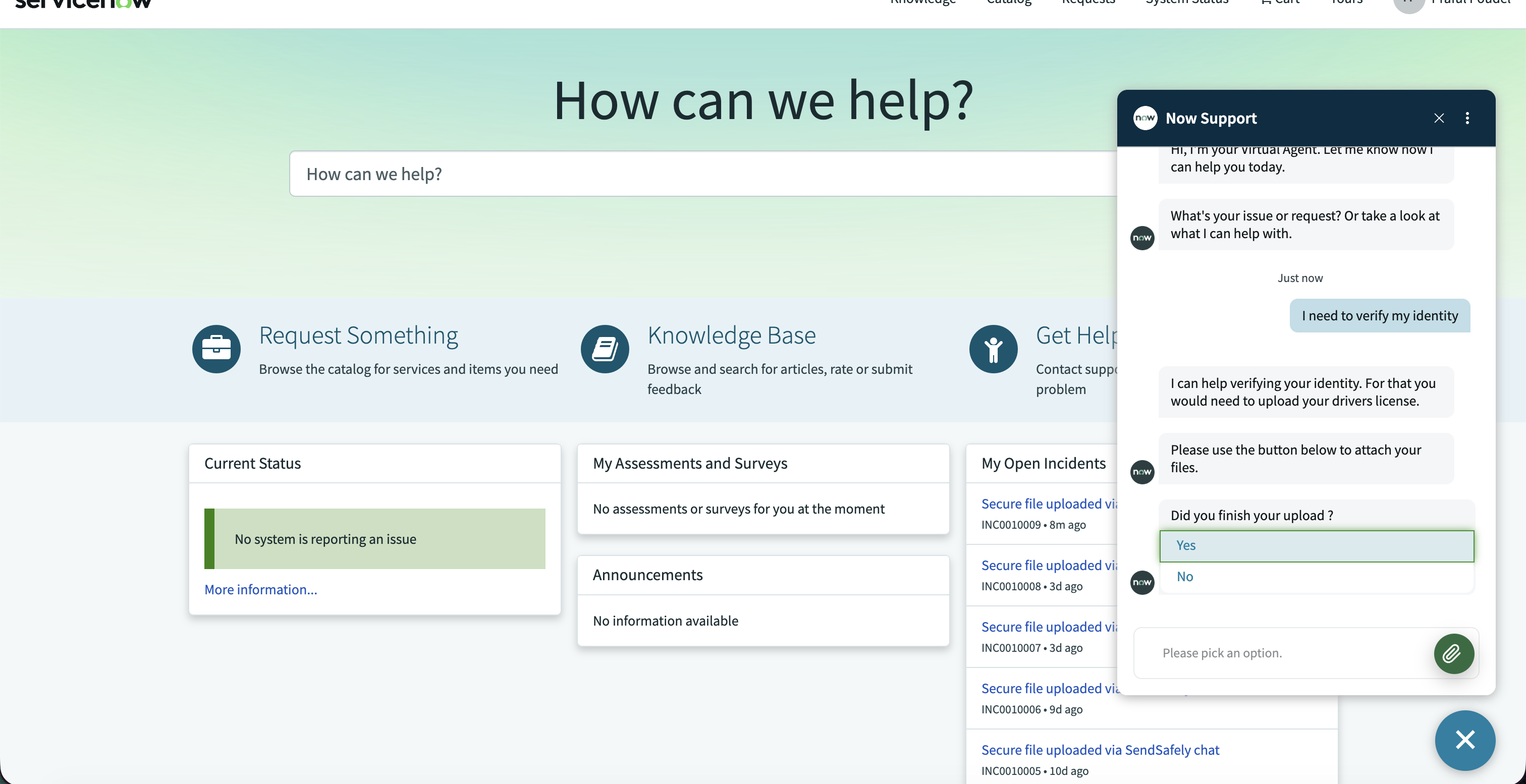This screenshot has width=1526, height=784.
Task: Click the 'Please pick an option.' chat input
Action: tap(1283, 652)
